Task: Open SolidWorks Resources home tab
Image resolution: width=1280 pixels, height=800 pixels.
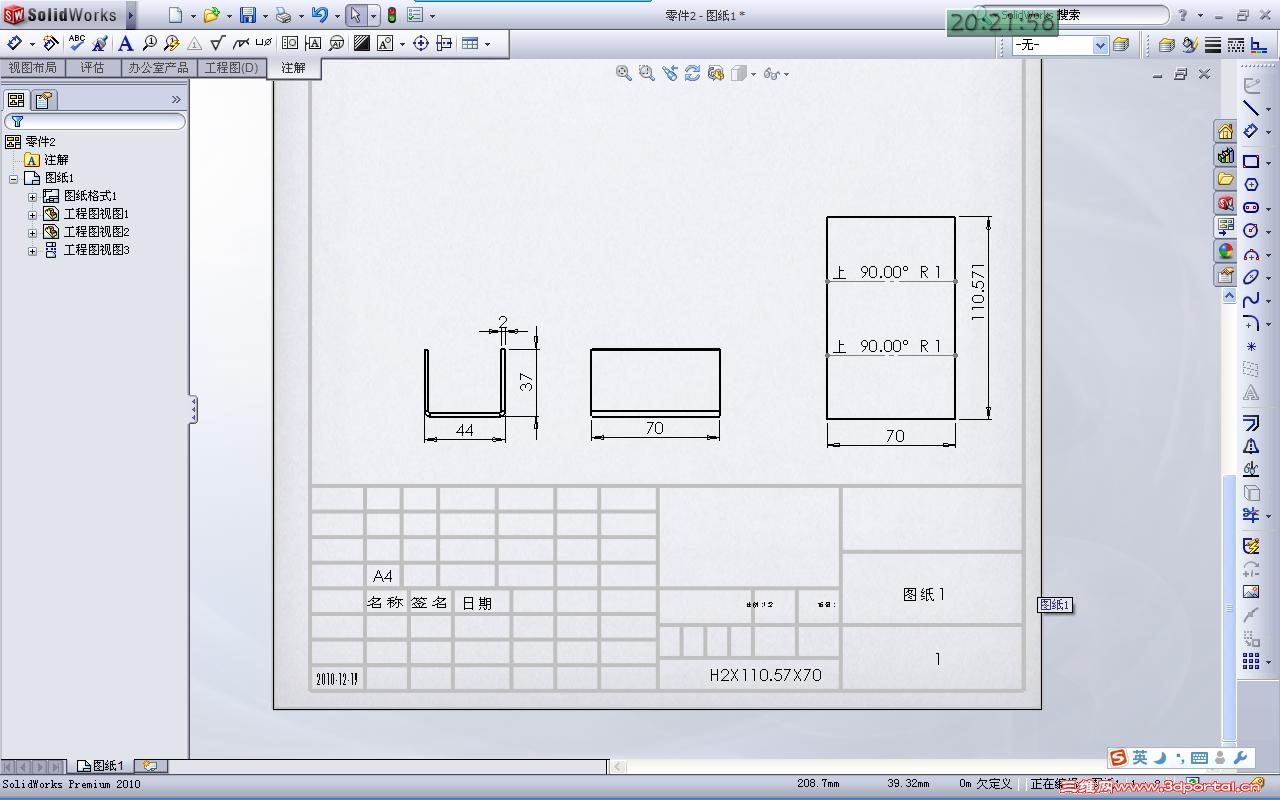Action: tap(1225, 131)
